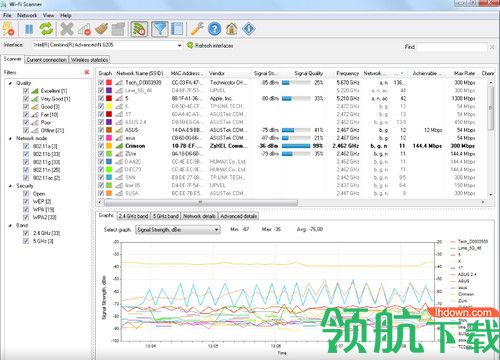Collapse the Band filter group
This screenshot has height=360, width=500.
point(10,225)
